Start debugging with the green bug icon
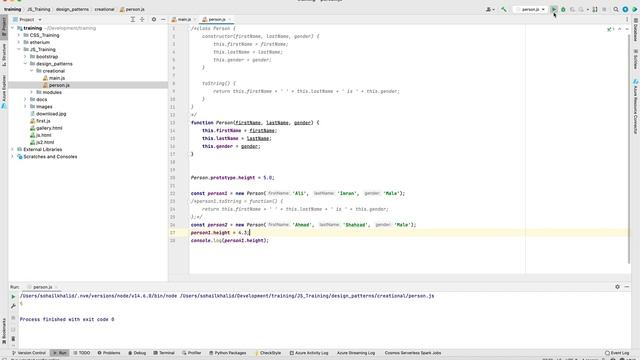Screen dimensions: 640x360 tap(563, 9)
